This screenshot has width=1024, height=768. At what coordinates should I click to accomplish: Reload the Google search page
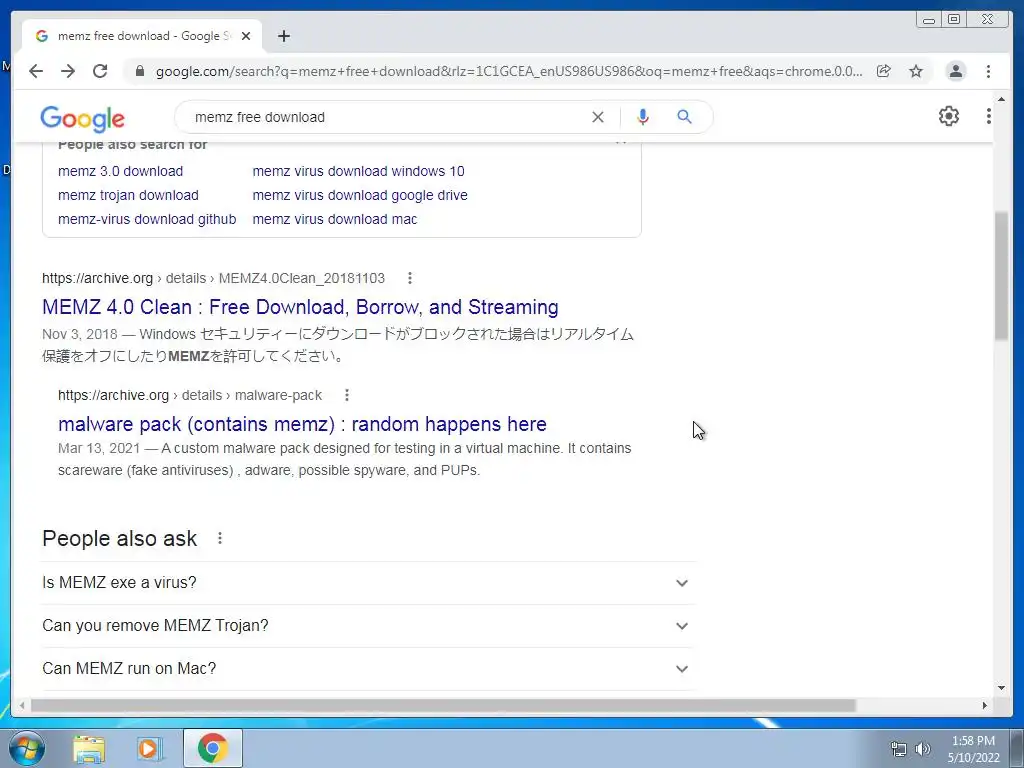coord(100,71)
